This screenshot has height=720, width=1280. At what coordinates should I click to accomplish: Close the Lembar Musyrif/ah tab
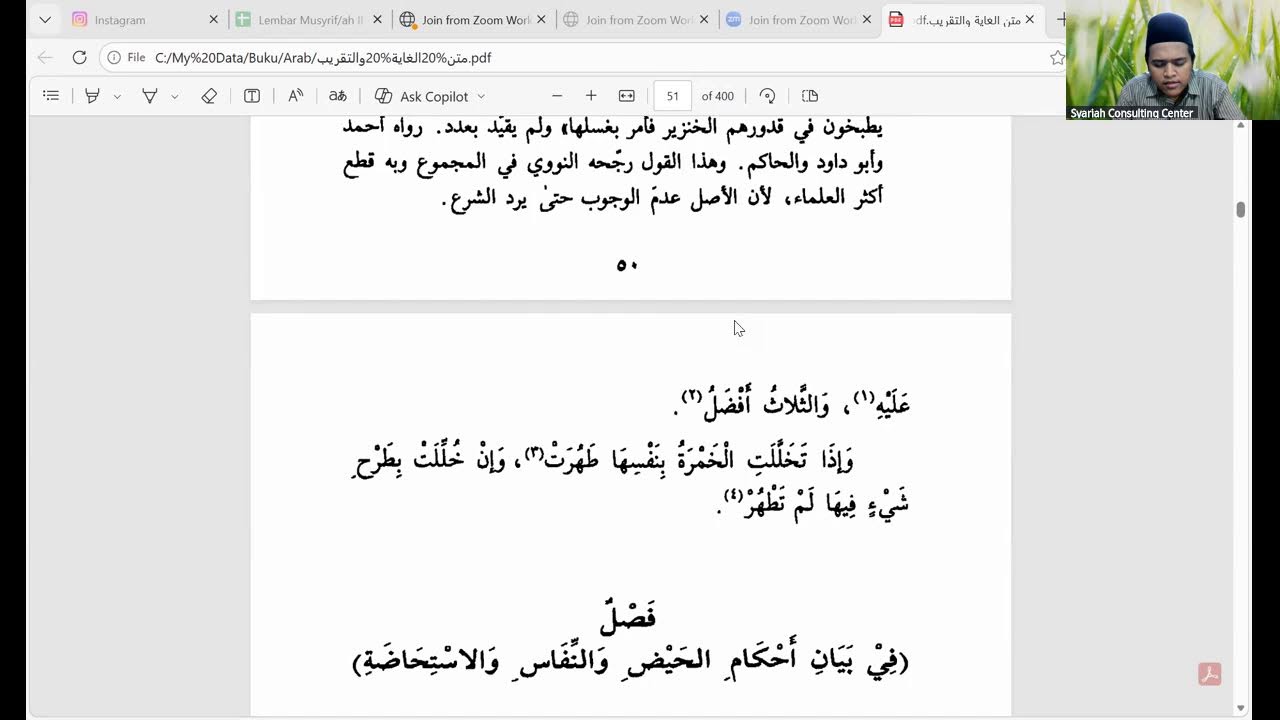377,20
